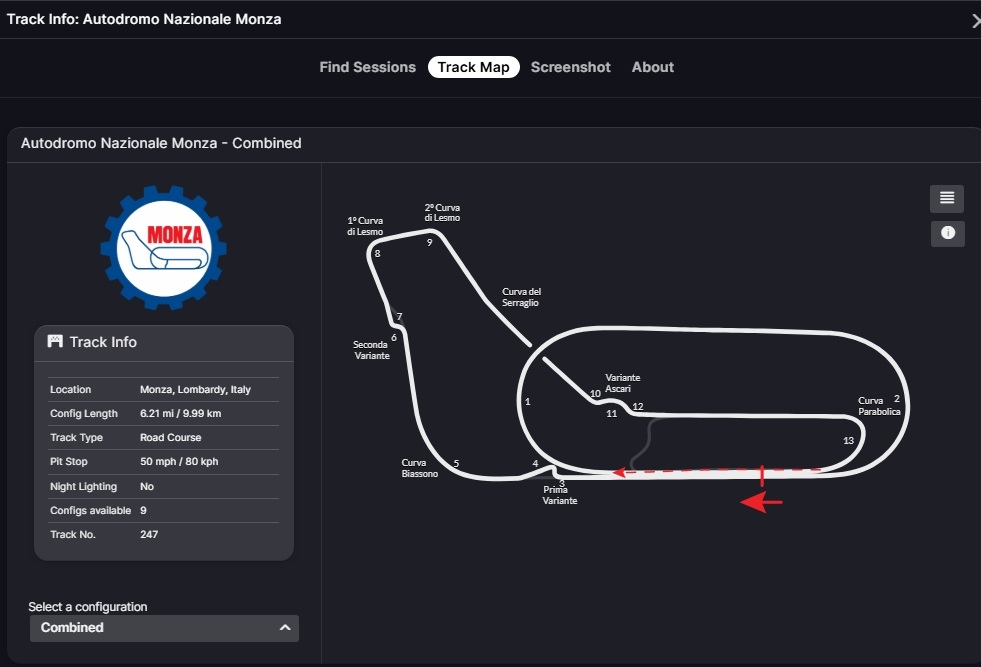Image resolution: width=981 pixels, height=667 pixels.
Task: Select turn marker 6 at Seconda Variante
Action: pyautogui.click(x=392, y=337)
